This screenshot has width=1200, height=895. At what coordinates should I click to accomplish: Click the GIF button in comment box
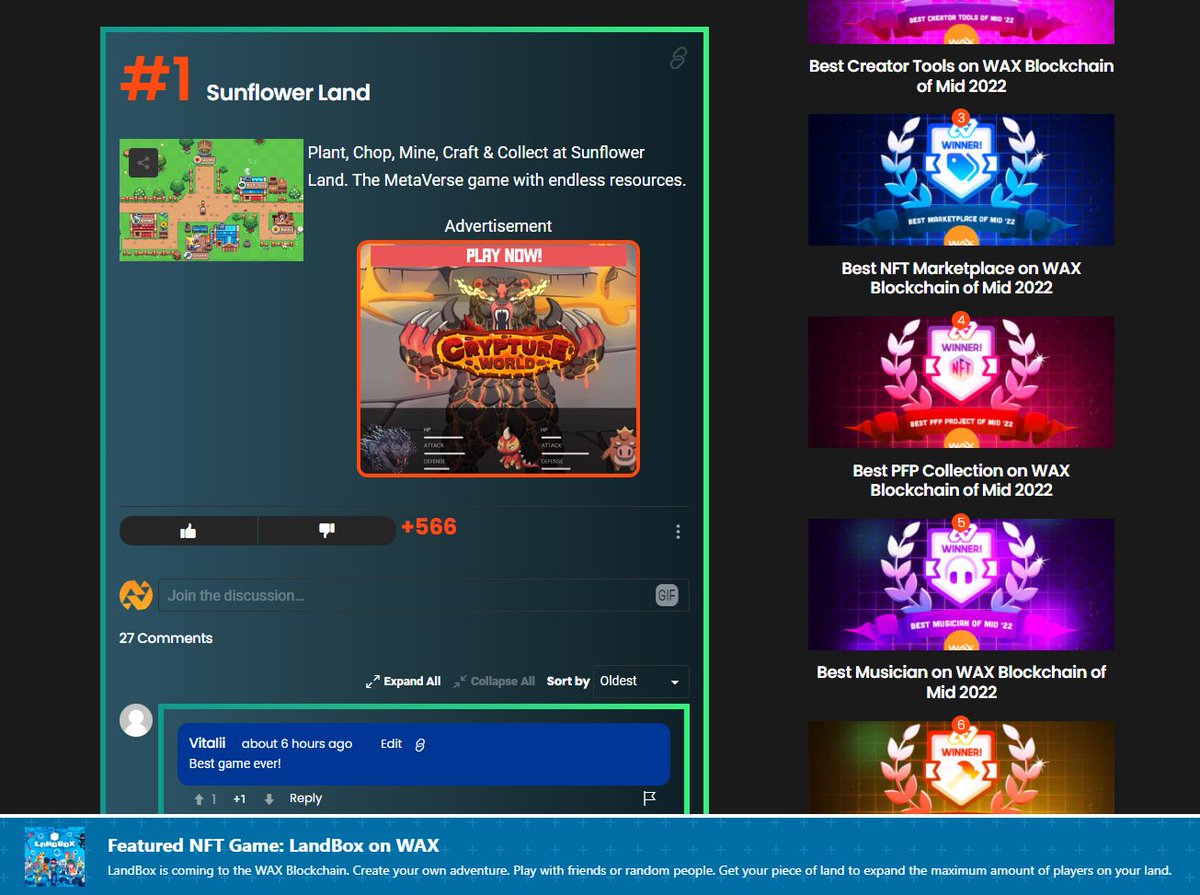pos(667,596)
